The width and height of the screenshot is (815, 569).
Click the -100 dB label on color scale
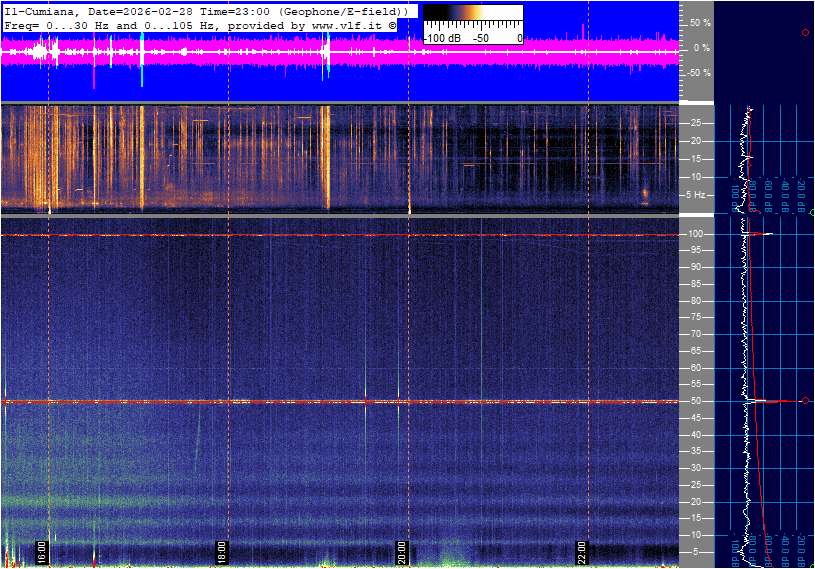click(441, 37)
